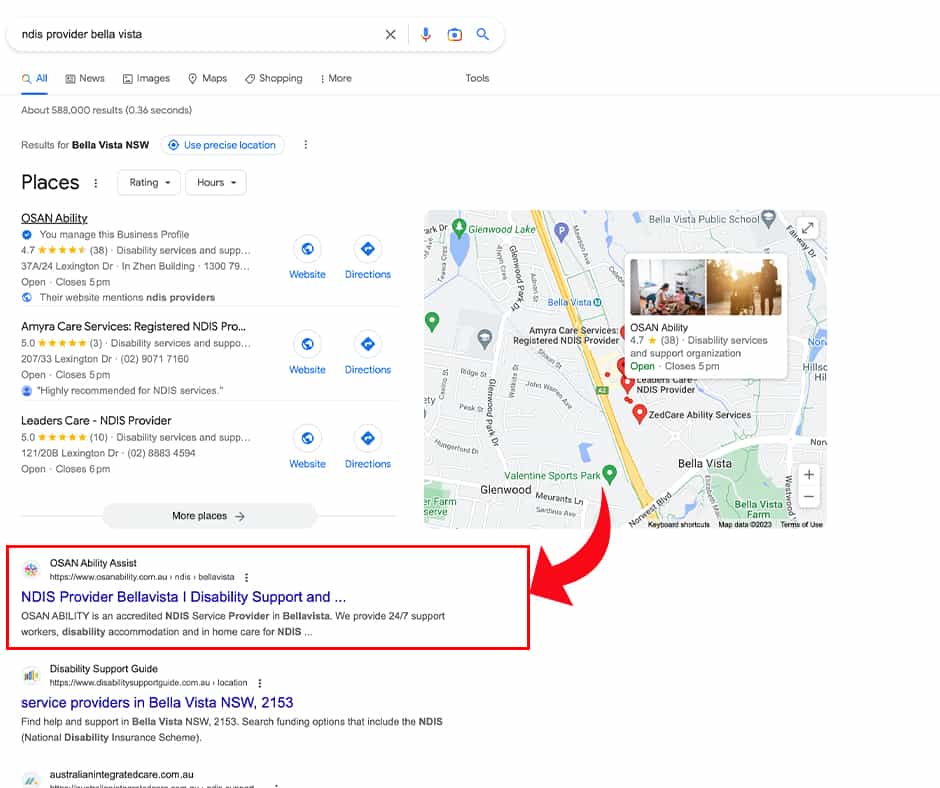
Task: Open the Rating filter dropdown
Action: (x=149, y=182)
